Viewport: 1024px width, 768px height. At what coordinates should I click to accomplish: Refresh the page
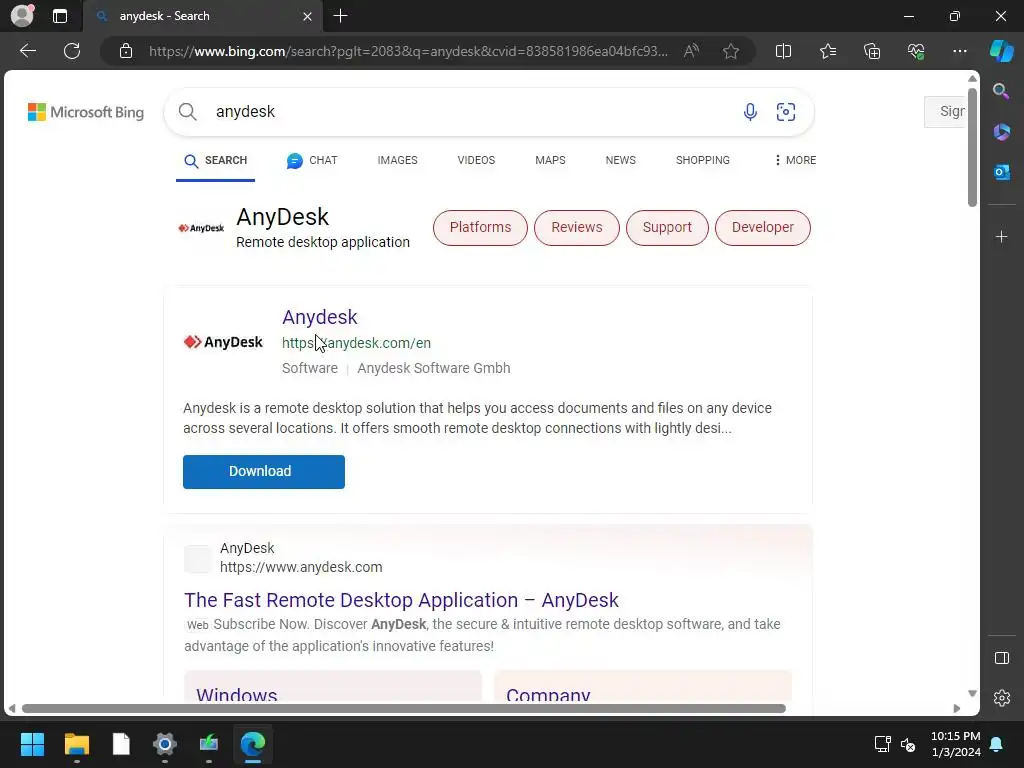(x=72, y=51)
